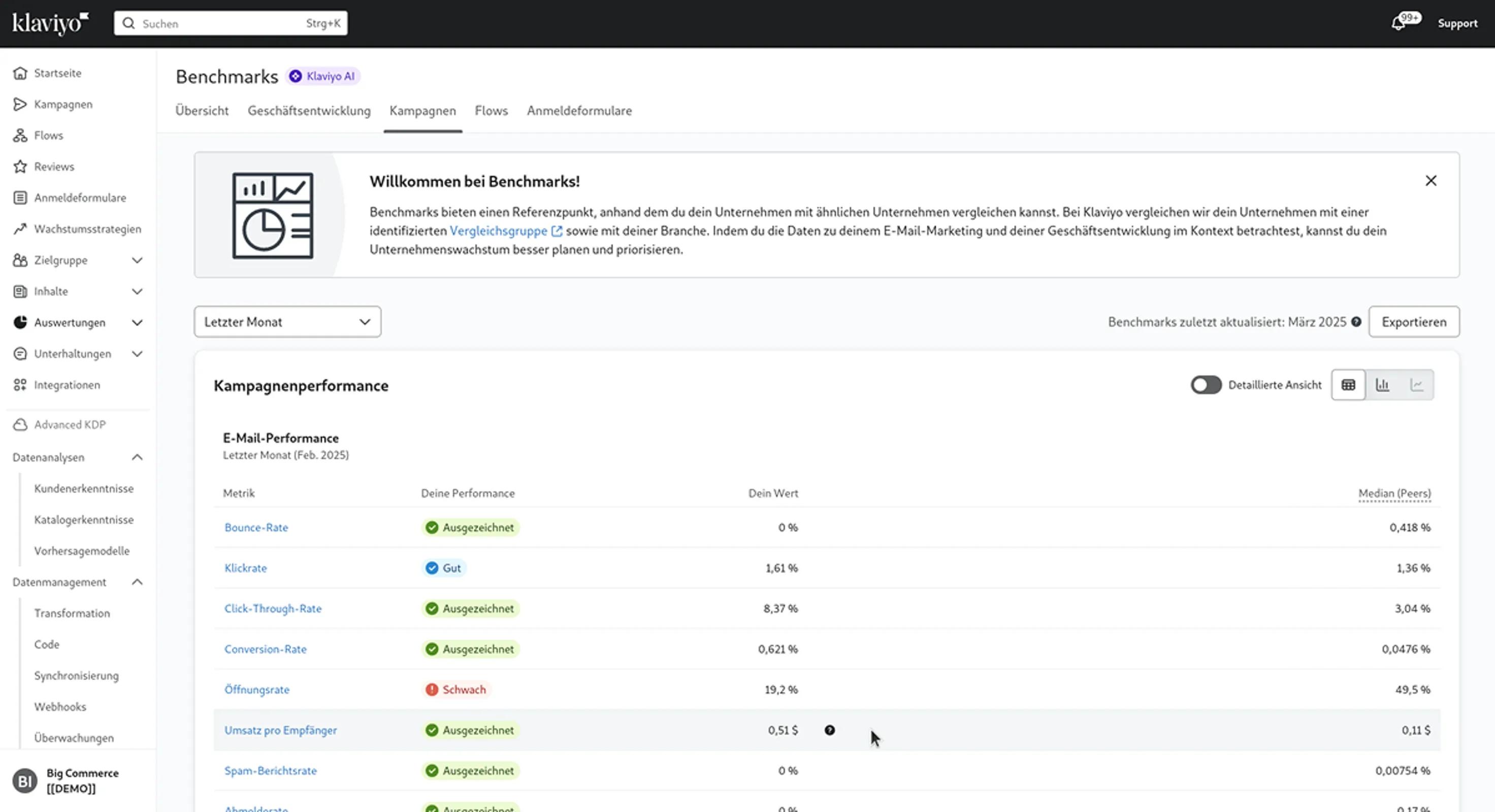
Task: Close the Willkommen bei Benchmarks banner
Action: coord(1431,181)
